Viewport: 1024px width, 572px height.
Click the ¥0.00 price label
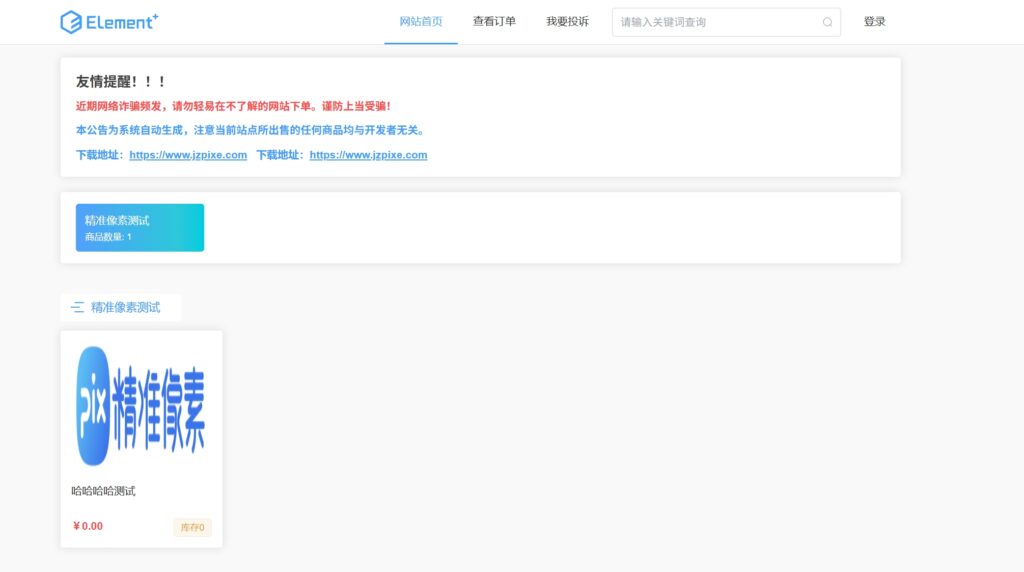tap(88, 526)
